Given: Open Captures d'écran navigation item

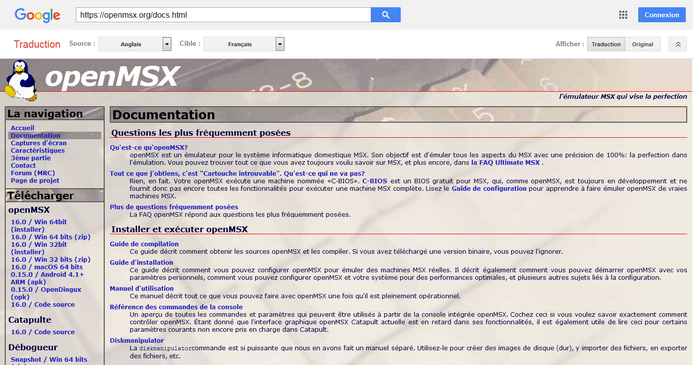Looking at the screenshot, I should pos(38,143).
